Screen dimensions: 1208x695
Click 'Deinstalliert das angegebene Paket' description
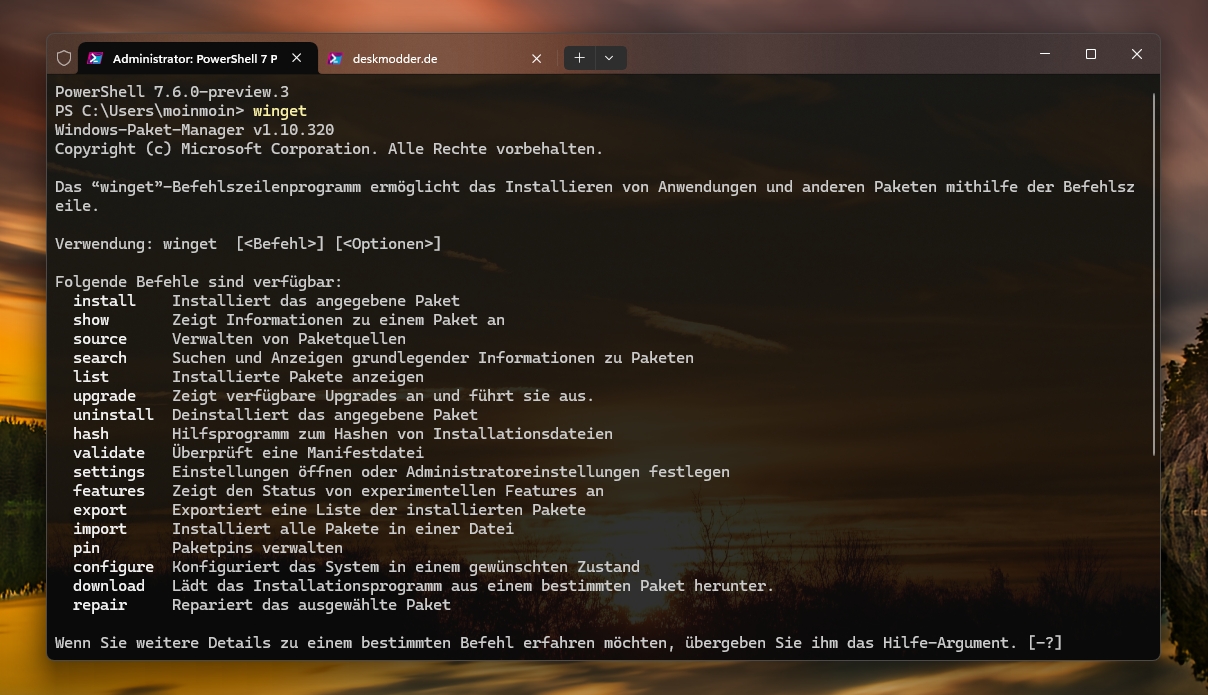[x=325, y=415]
